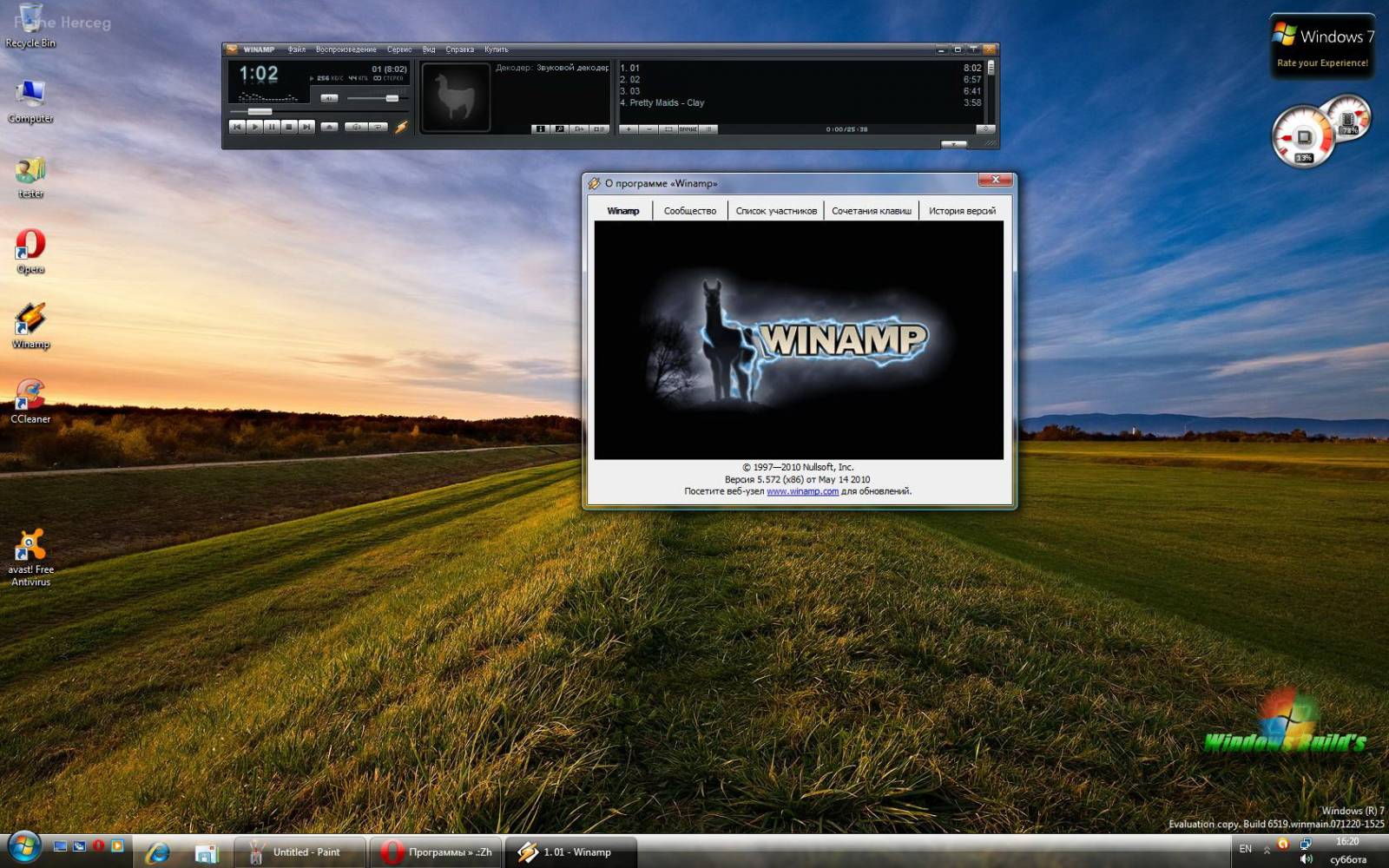Click the Winamp lightning bolt icon
Screen dimensions: 1389x868
(402, 127)
